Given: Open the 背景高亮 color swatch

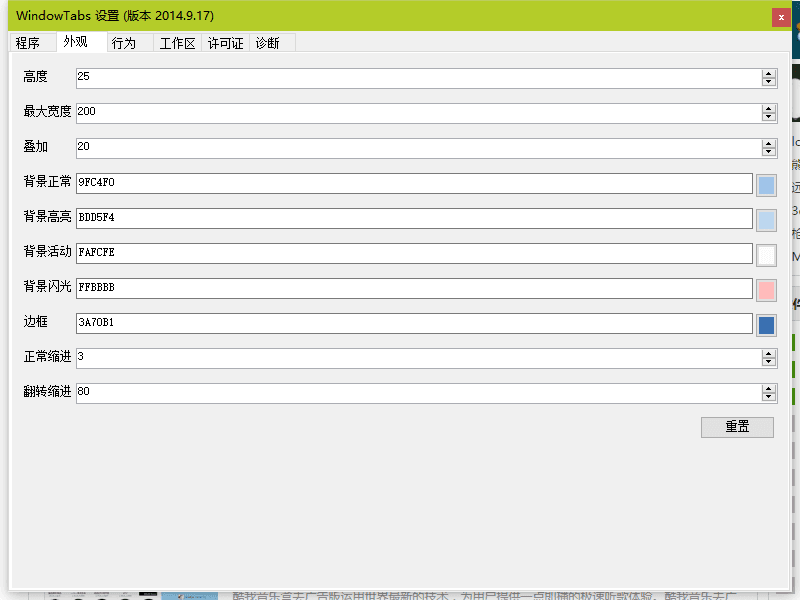Looking at the screenshot, I should (766, 218).
